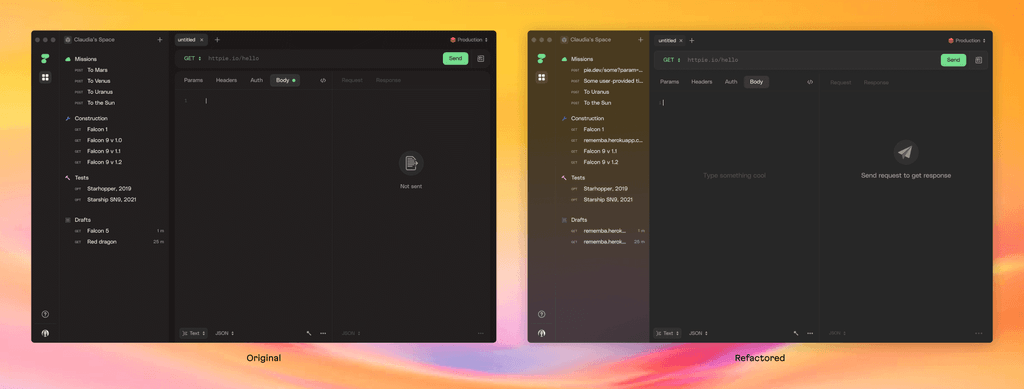
Task: Open the Production environment dropdown in Original window
Action: pos(469,40)
